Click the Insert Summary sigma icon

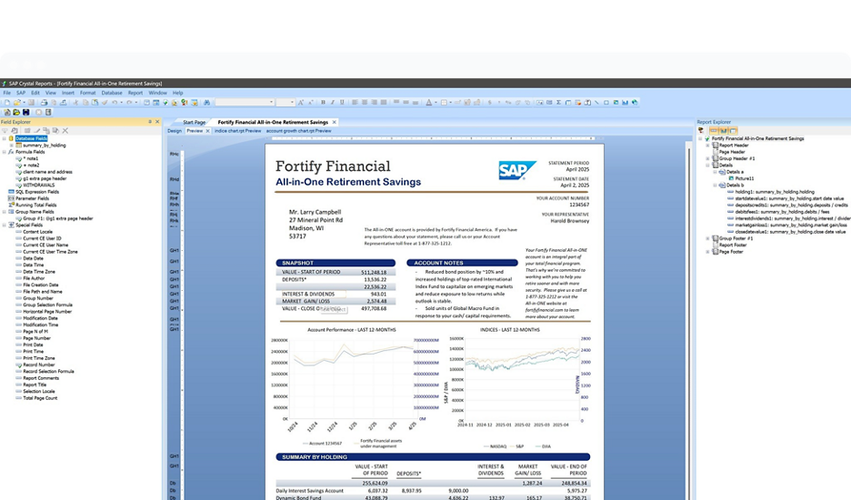(x=559, y=102)
